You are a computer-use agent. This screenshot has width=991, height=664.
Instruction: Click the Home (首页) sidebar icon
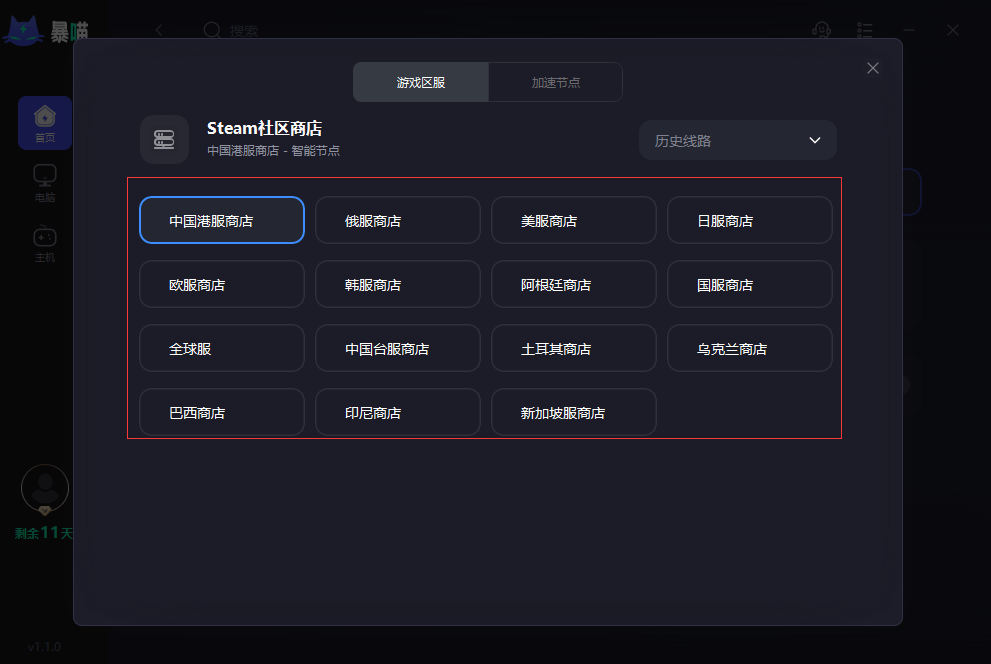click(x=45, y=122)
